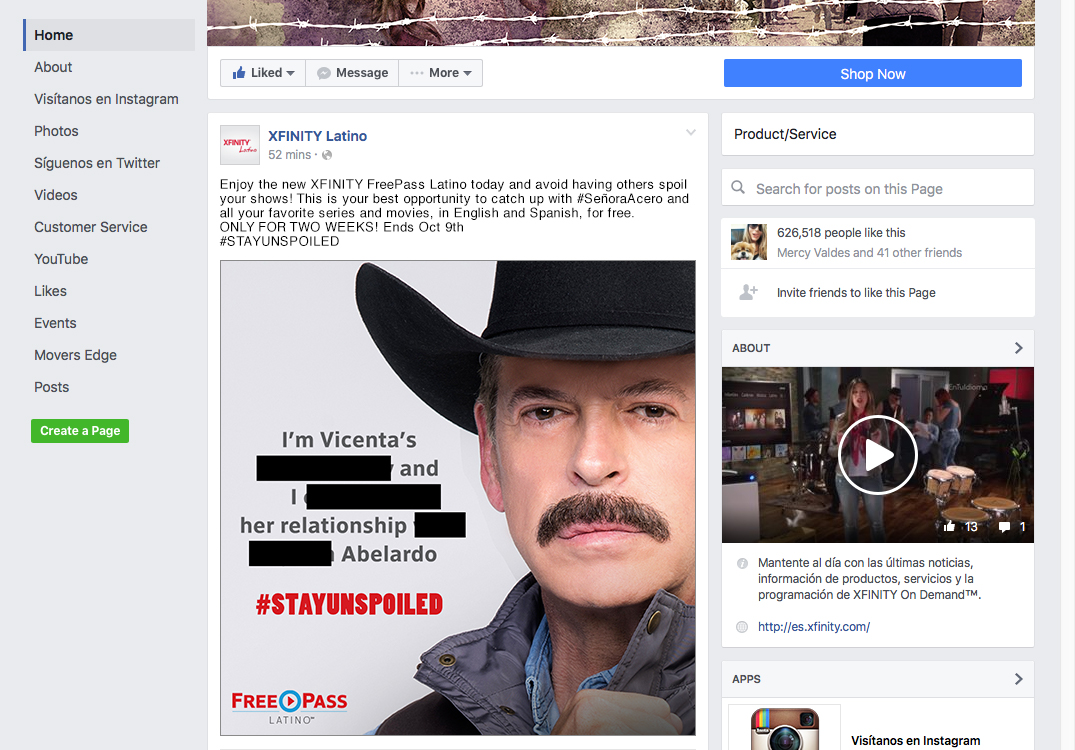Expand the APPS section arrow

tap(1019, 679)
